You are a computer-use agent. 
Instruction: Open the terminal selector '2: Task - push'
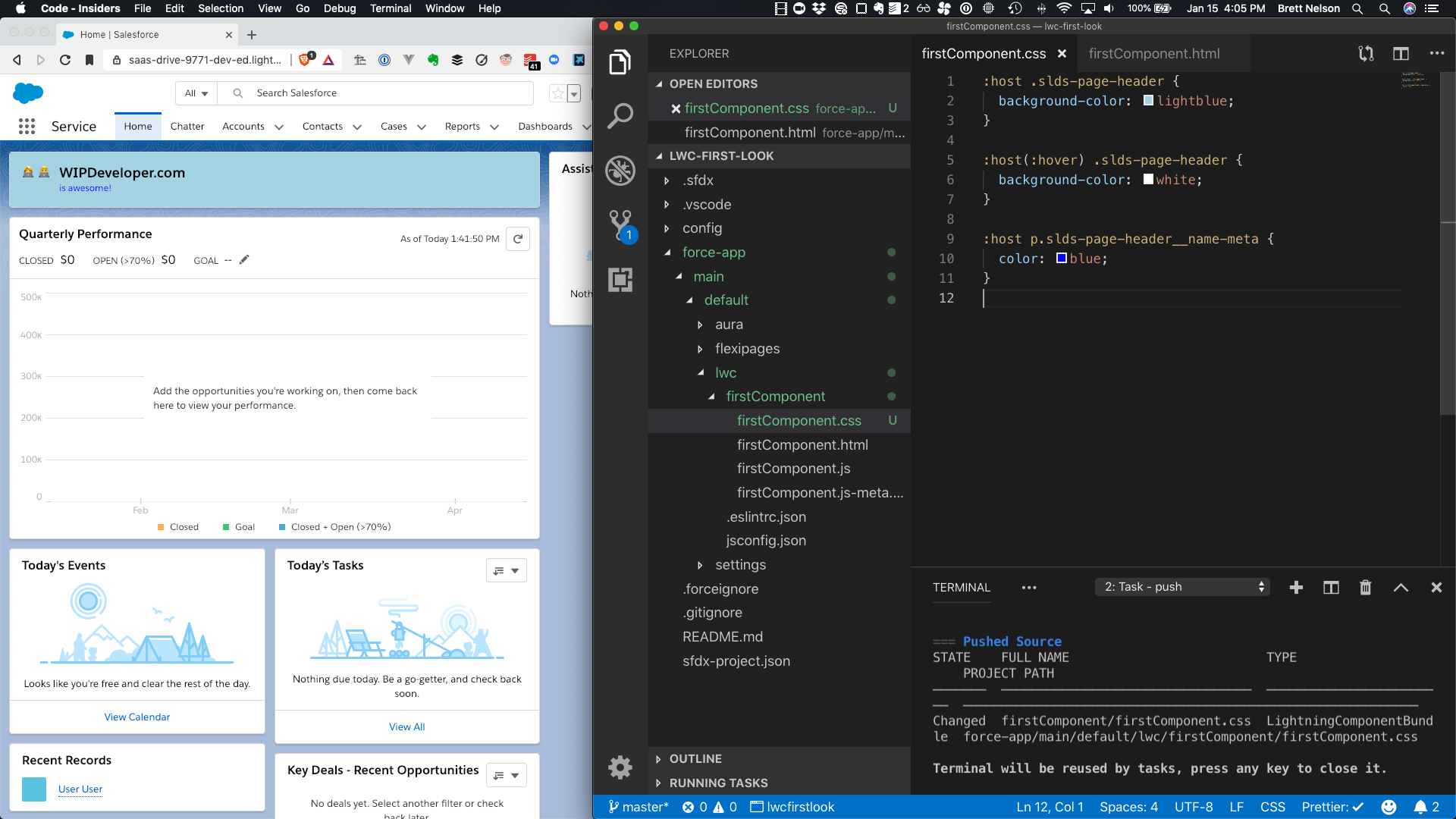pyautogui.click(x=1182, y=587)
